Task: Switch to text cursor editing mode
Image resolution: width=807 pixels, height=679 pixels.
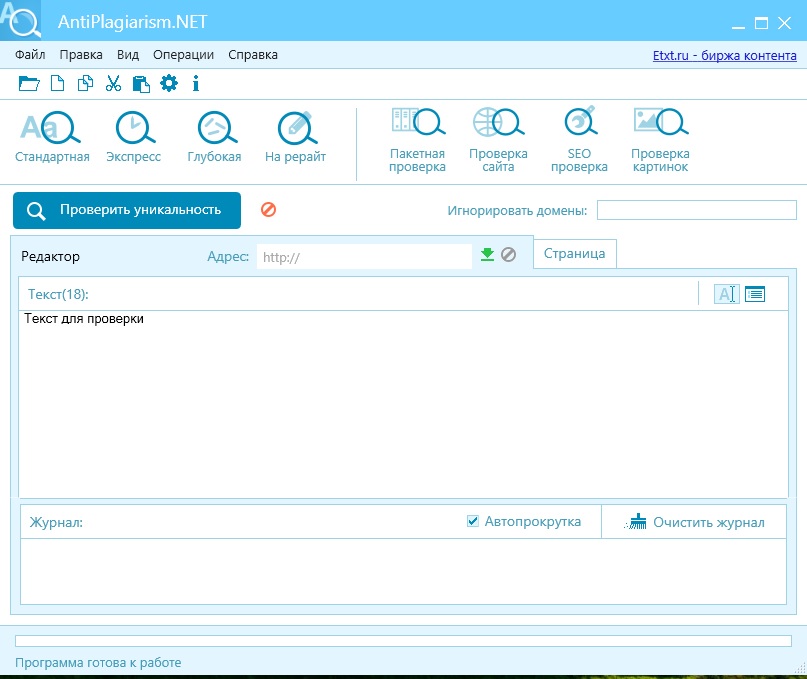Action: tap(726, 294)
